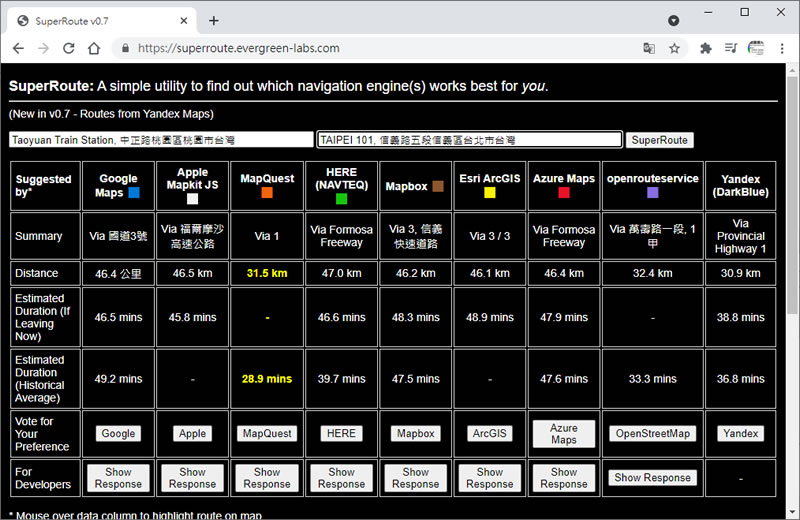Close the SuperRoute v0.7 tab
800x520 pixels.
coord(185,20)
